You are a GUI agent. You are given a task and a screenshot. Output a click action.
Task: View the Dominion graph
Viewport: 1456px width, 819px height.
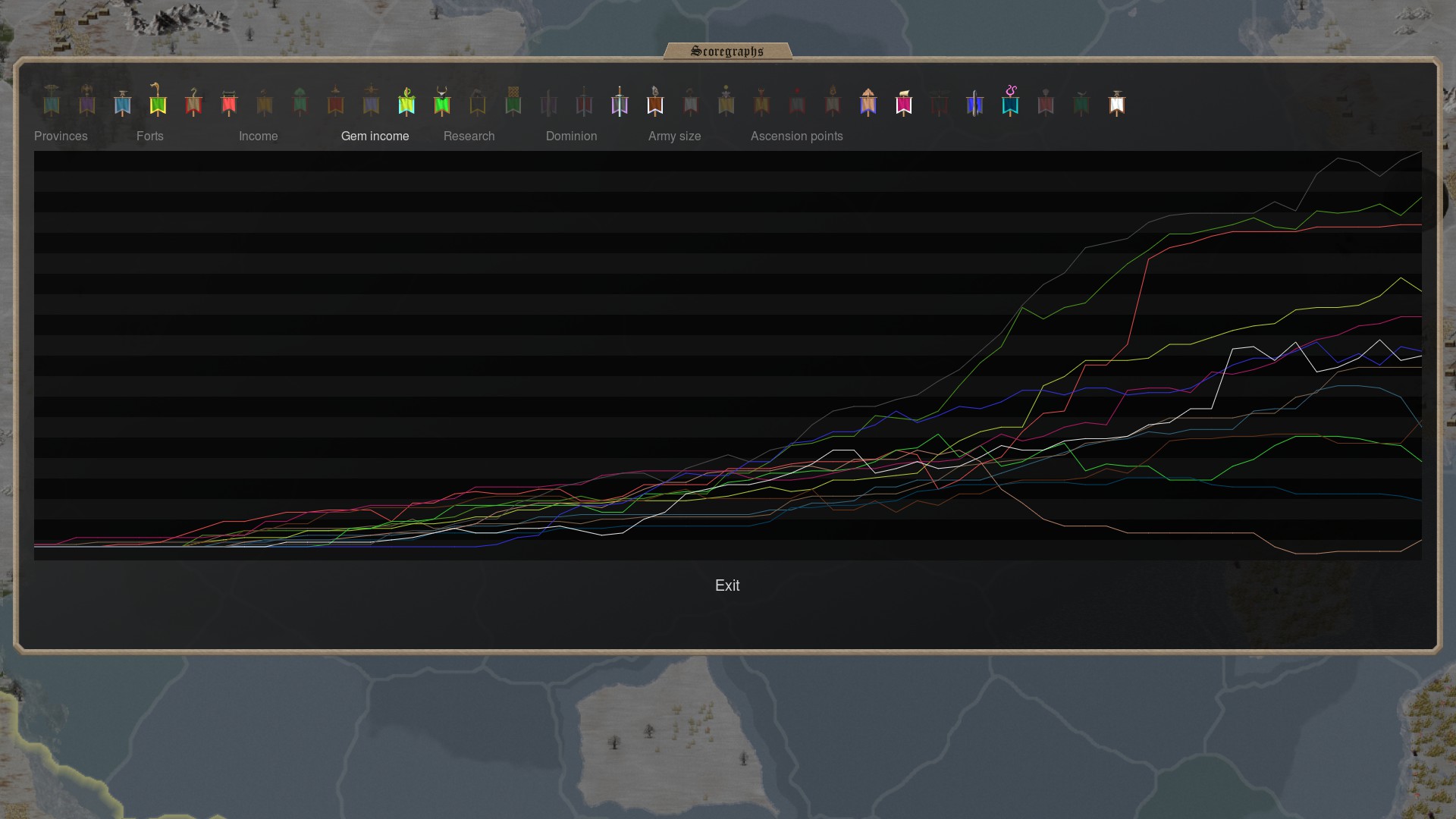point(572,136)
